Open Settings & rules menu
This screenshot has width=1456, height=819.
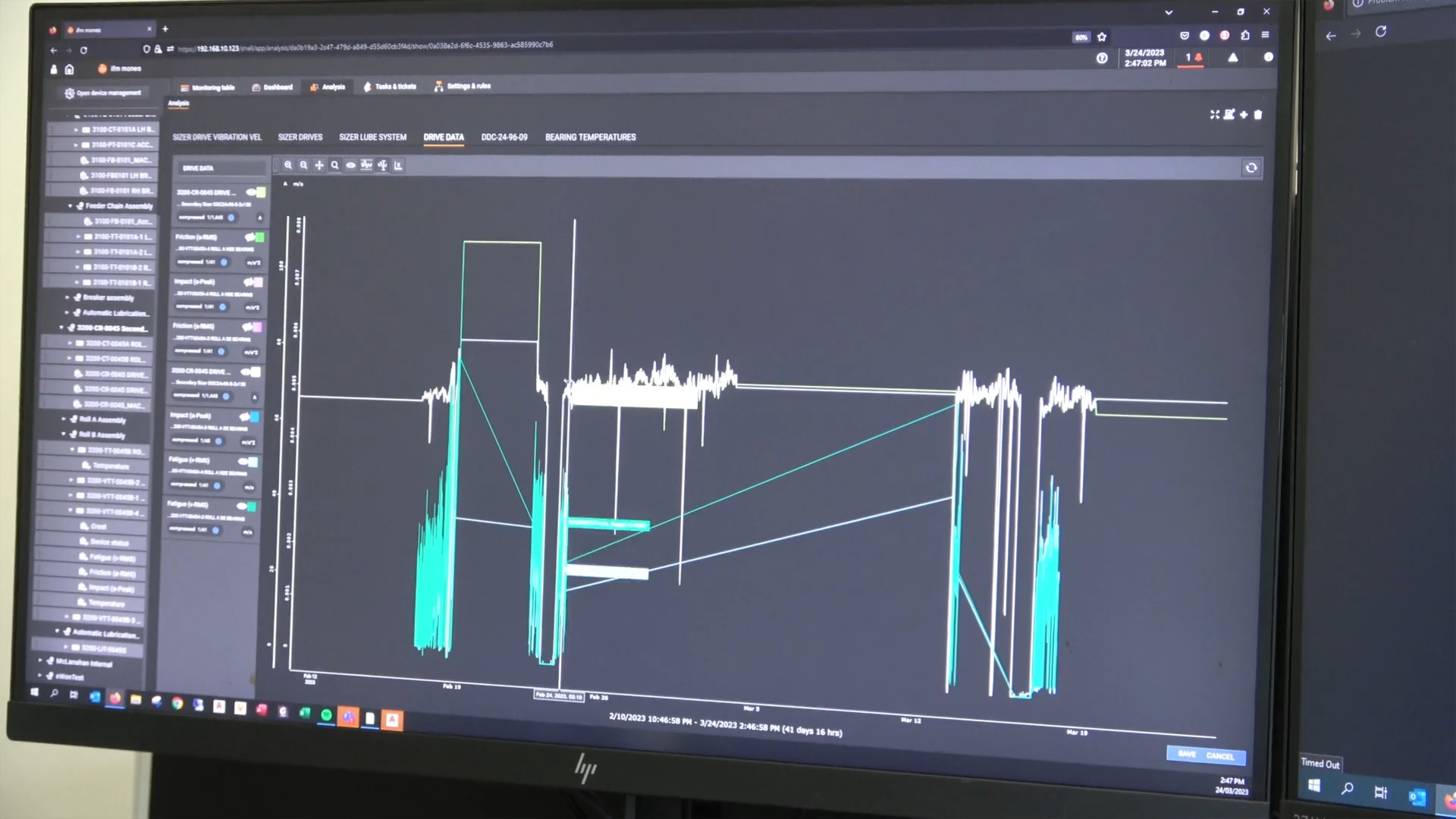coord(463,86)
